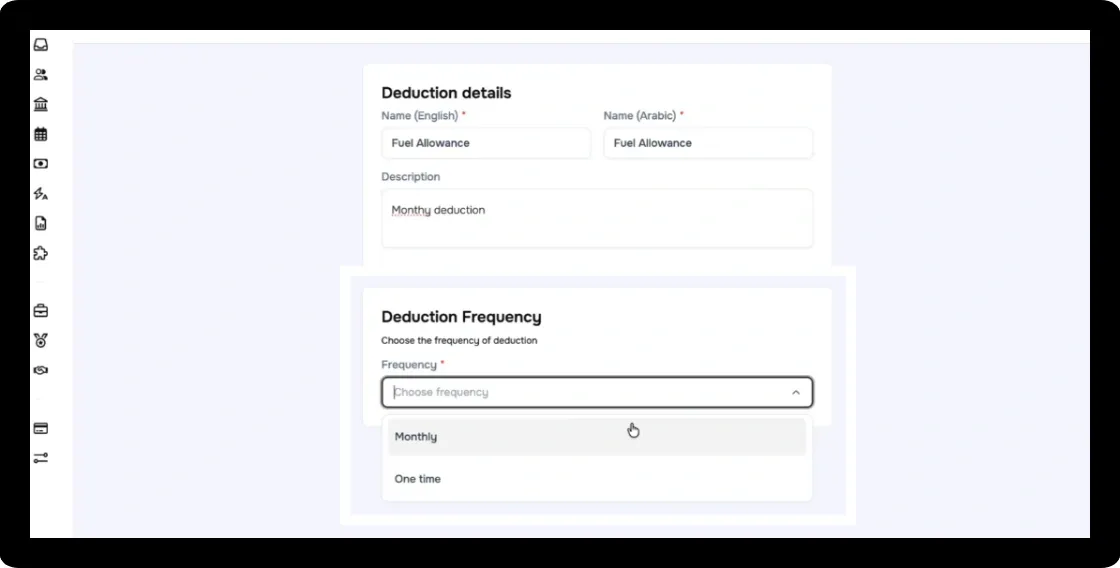Open the briefcase icon in sidebar
1120x568 pixels.
pyautogui.click(x=41, y=311)
